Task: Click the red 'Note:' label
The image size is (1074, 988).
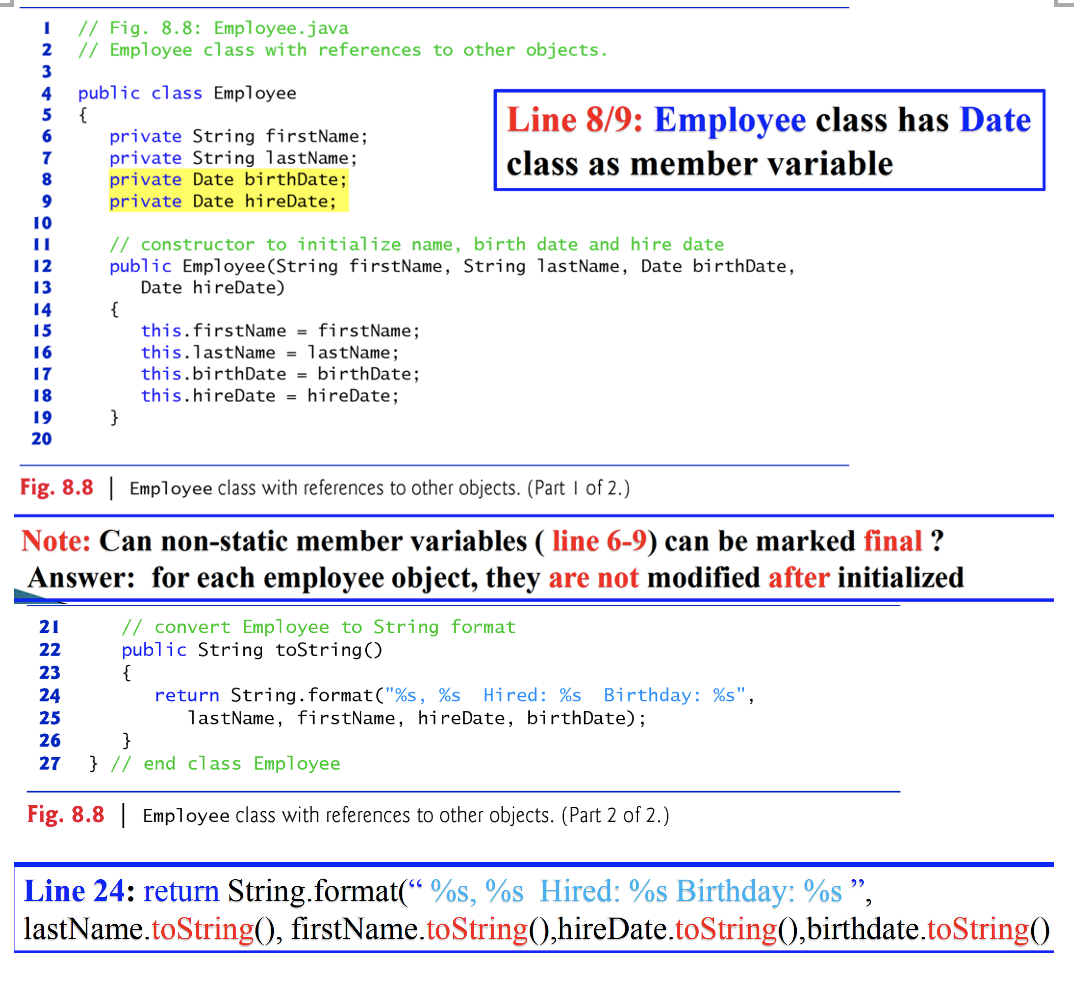Action: [x=55, y=541]
